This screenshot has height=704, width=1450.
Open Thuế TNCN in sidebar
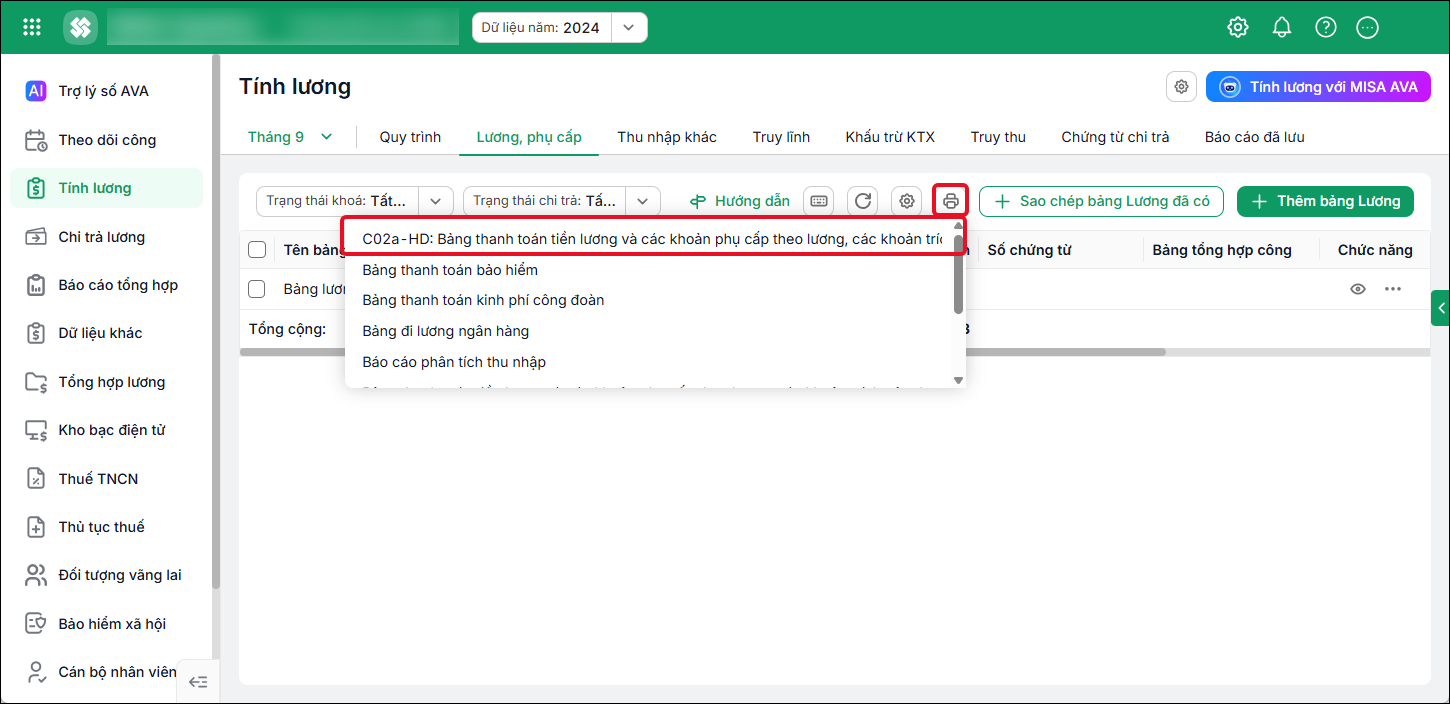[106, 479]
